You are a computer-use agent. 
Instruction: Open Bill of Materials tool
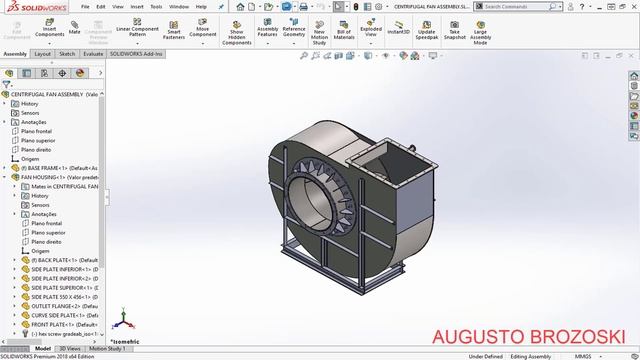click(x=344, y=31)
